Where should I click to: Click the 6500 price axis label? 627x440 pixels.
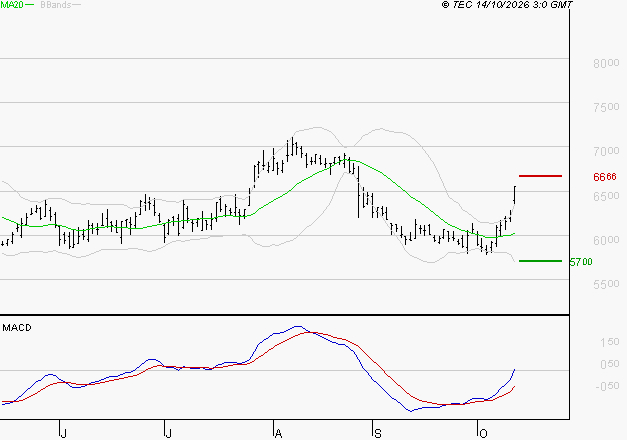pos(606,196)
